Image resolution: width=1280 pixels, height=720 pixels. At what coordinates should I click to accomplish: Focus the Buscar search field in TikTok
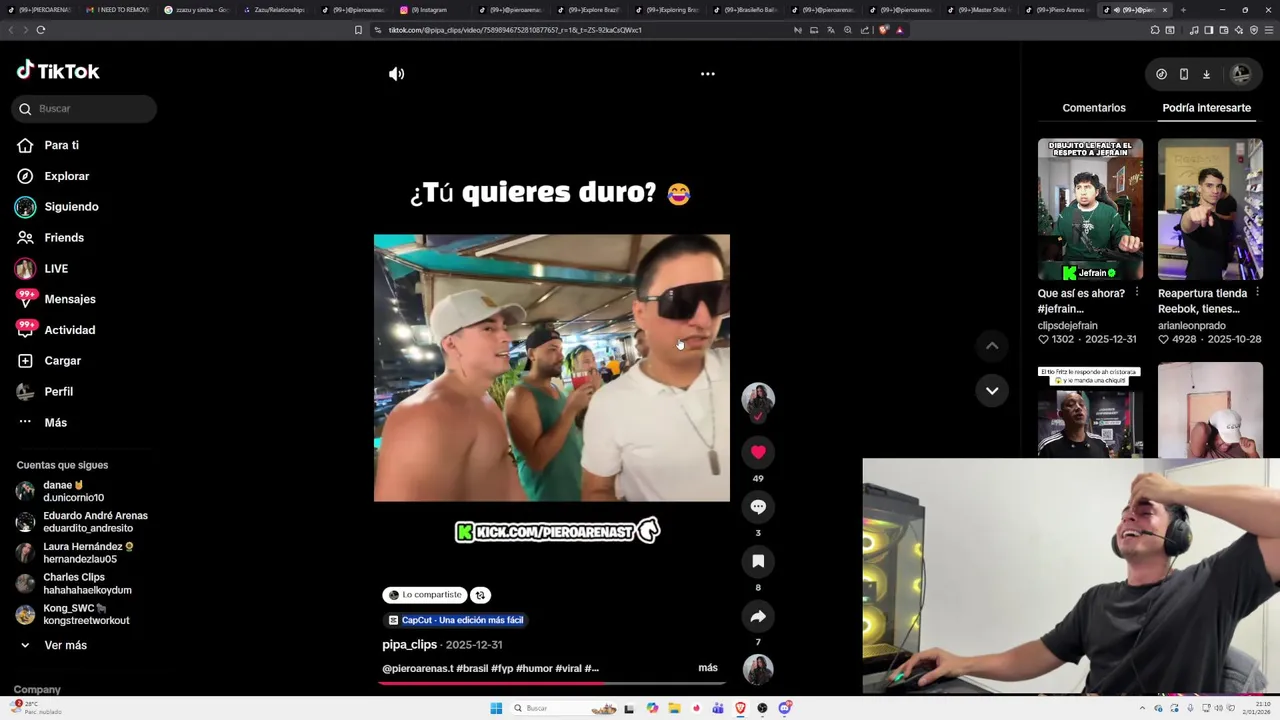coord(84,109)
